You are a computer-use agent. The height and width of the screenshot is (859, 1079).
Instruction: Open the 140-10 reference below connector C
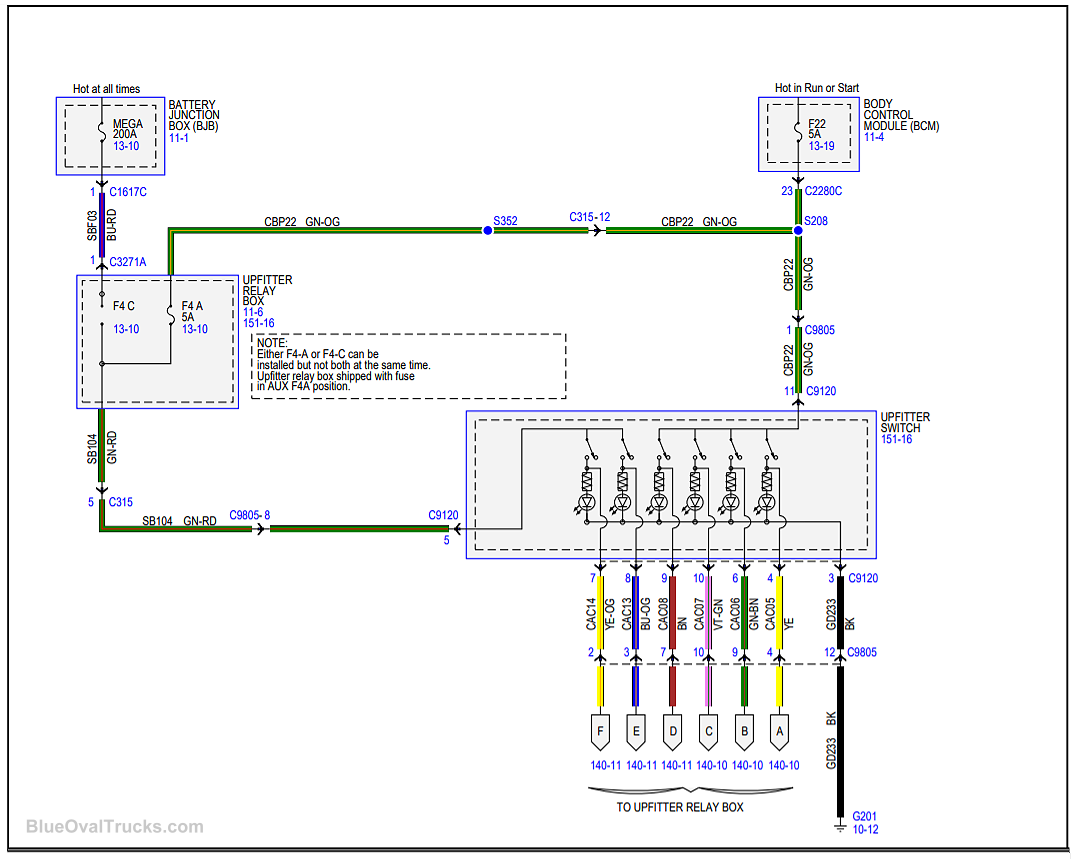pyautogui.click(x=711, y=765)
